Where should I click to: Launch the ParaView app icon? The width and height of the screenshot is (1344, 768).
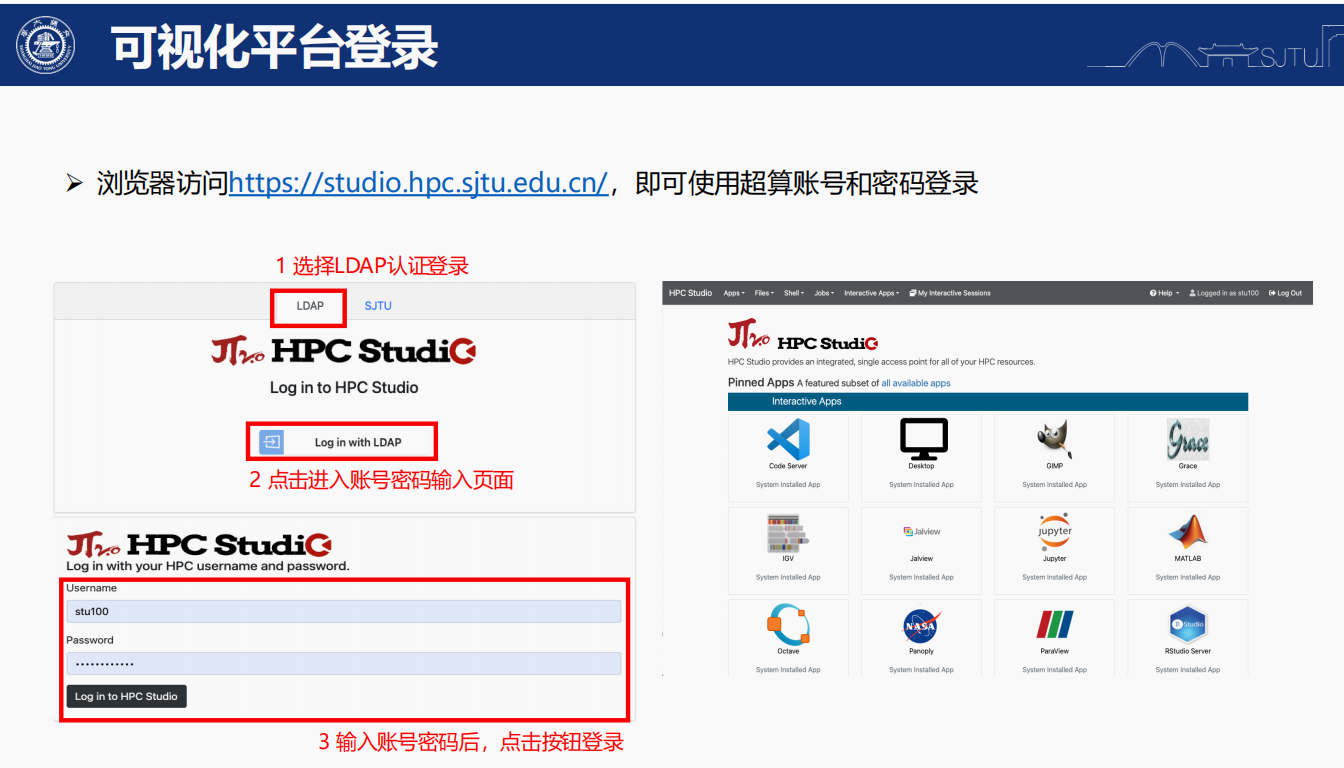1054,625
